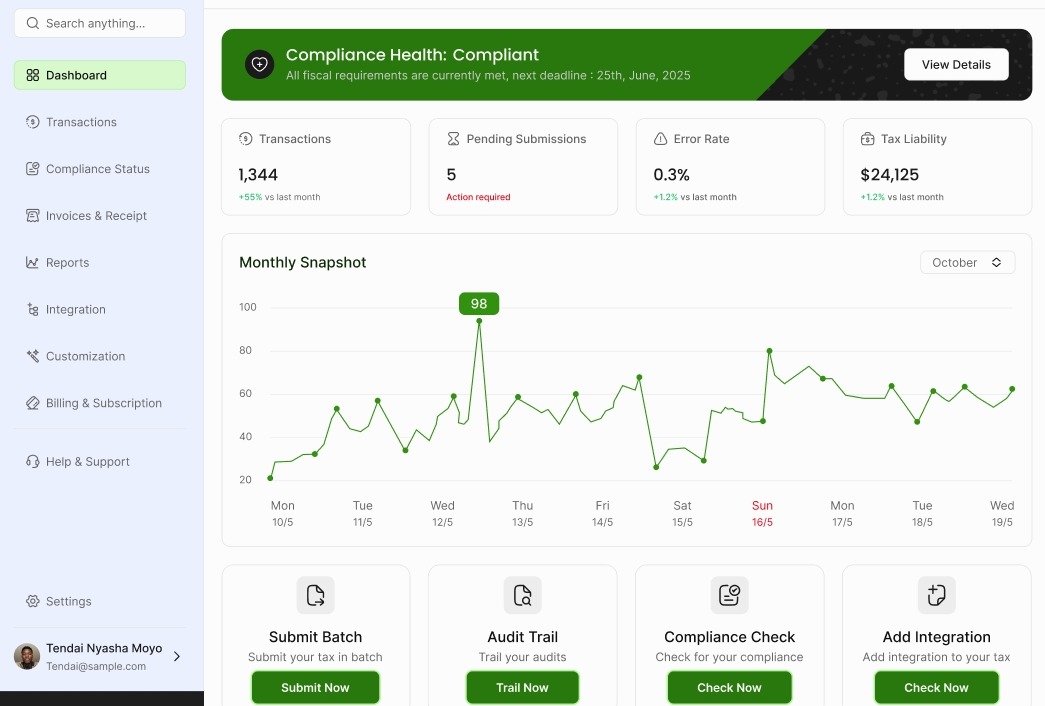Open Billing & Subscription page
The image size is (1045, 706).
[x=103, y=403]
